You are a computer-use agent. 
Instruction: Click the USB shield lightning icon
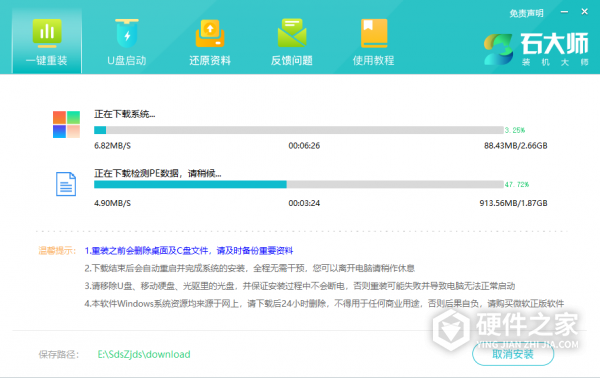[x=127, y=33]
